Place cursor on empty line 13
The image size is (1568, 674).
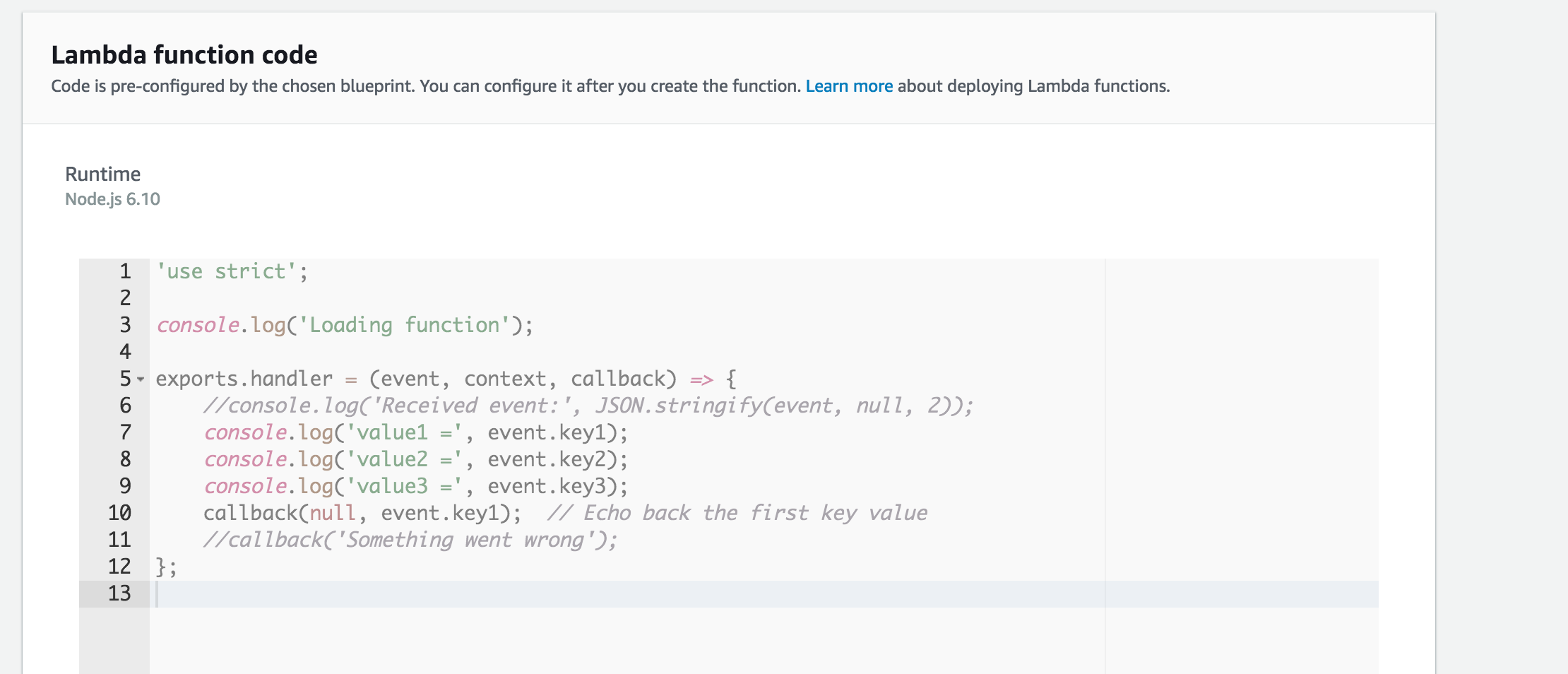[x=283, y=593]
